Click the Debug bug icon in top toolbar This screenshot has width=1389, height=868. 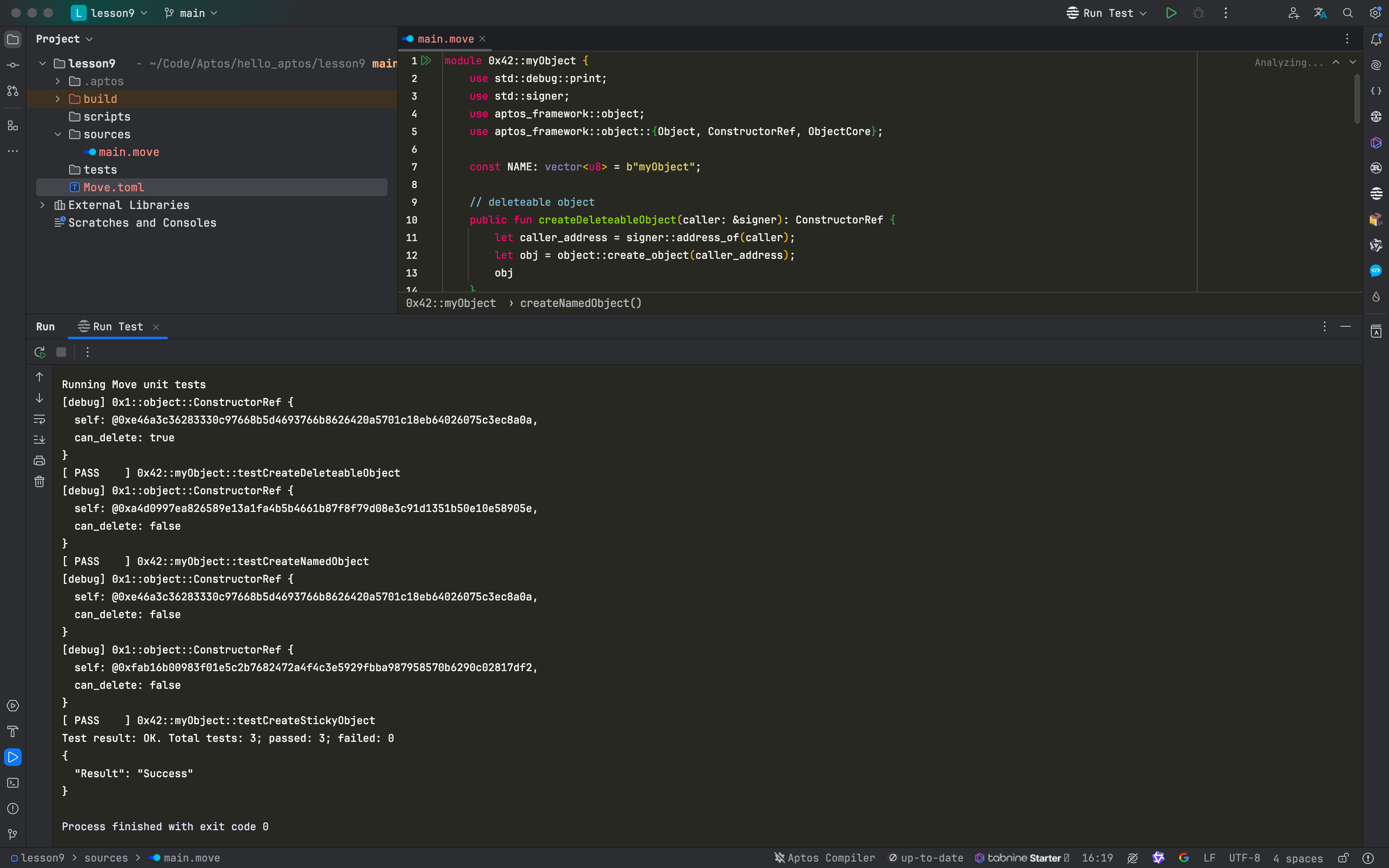point(1198,12)
